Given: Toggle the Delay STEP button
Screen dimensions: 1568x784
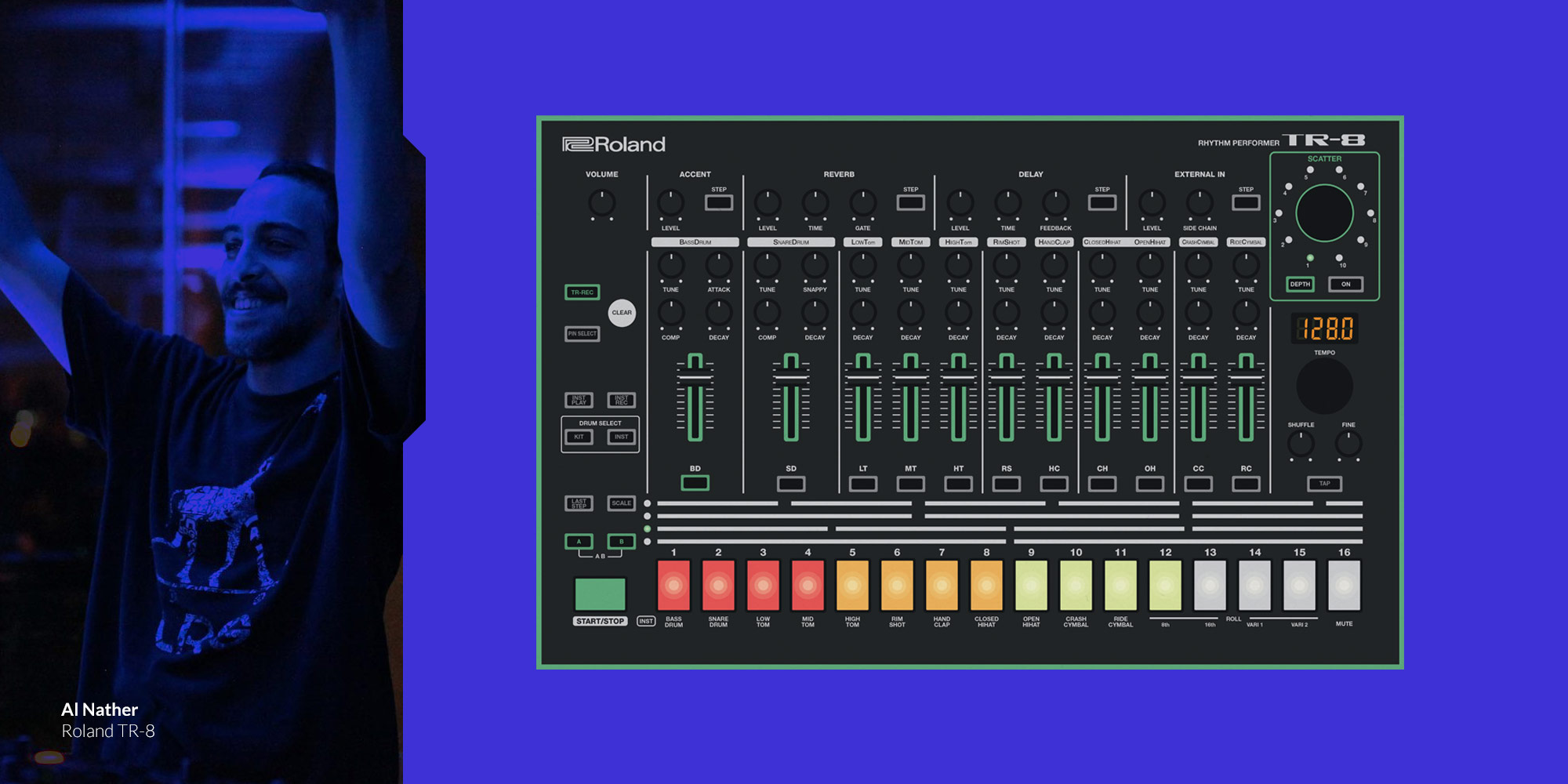Looking at the screenshot, I should click(1102, 203).
